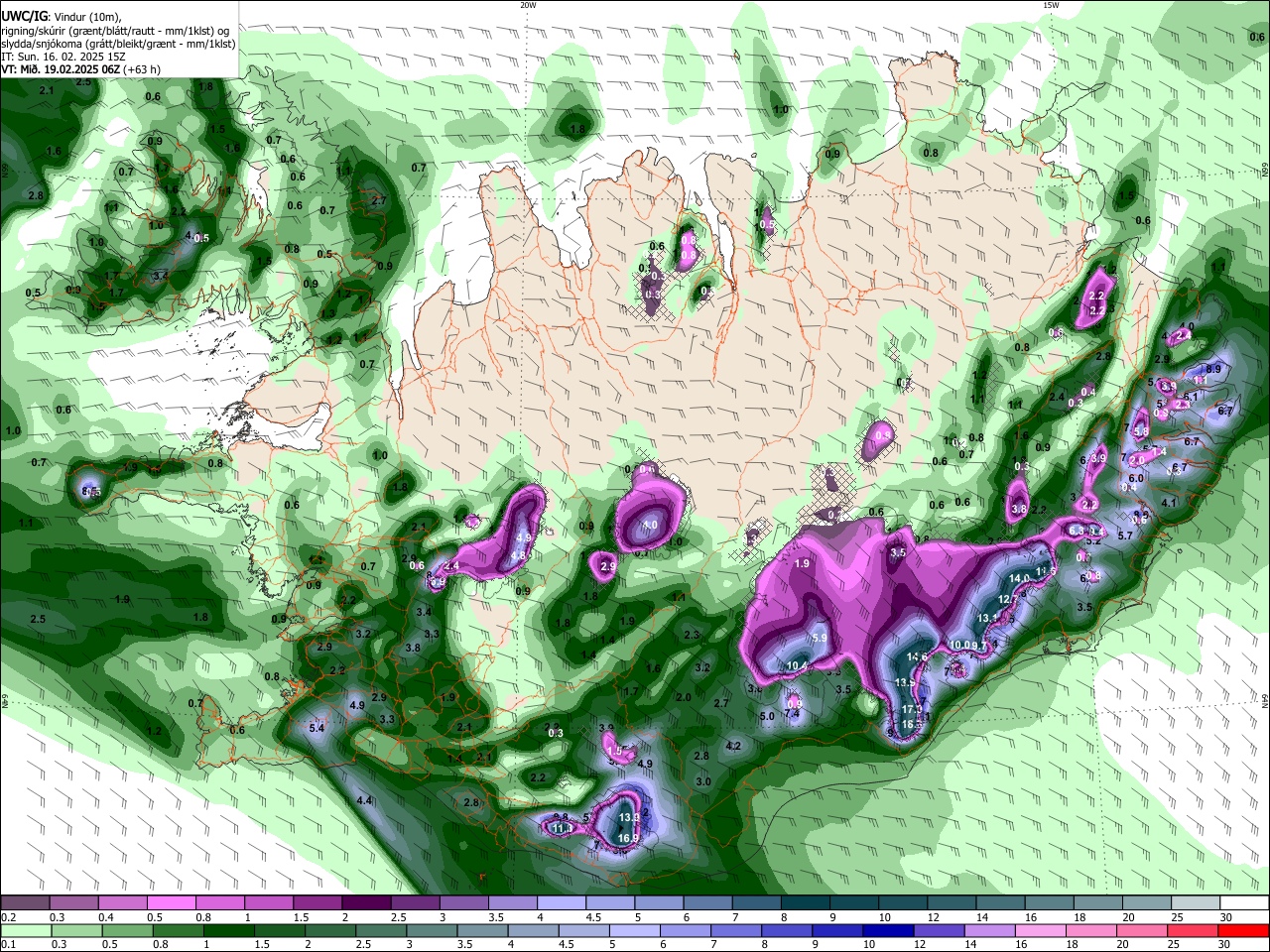Click the '12.7' precipitation value on the map
This screenshot has height=952, width=1270.
1008,599
